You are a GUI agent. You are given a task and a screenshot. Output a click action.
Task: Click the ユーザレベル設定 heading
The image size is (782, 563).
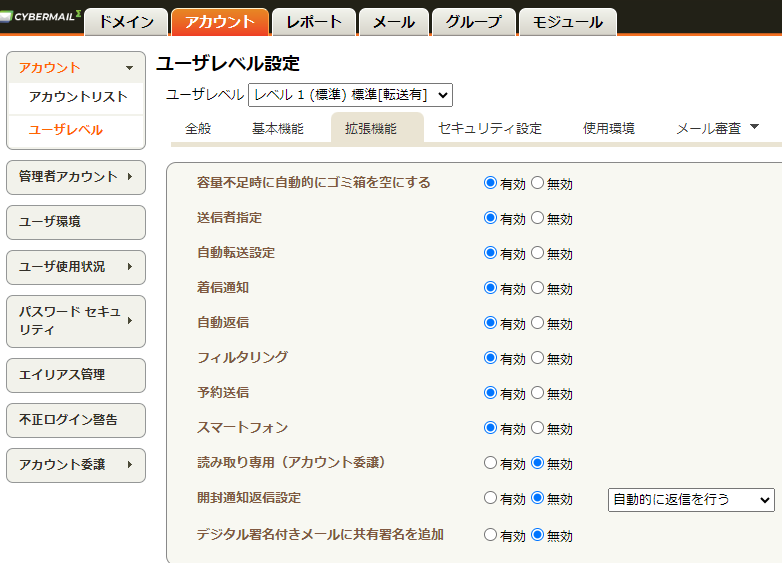(x=228, y=64)
